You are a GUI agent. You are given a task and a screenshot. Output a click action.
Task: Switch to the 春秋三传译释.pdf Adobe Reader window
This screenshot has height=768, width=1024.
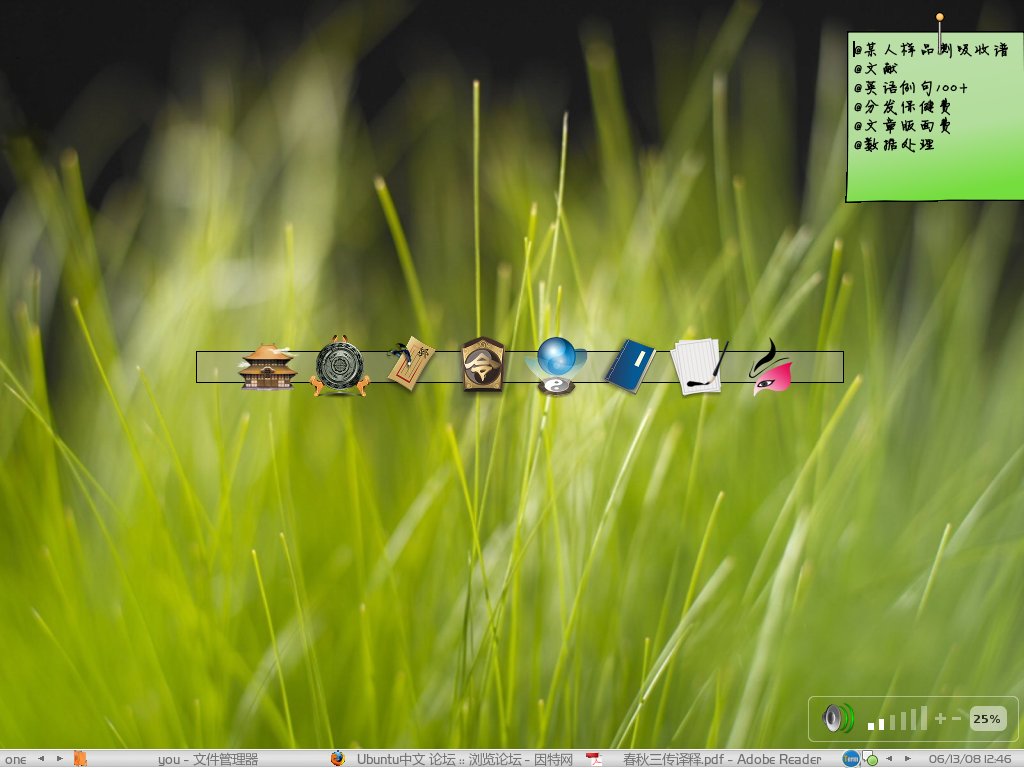pos(722,759)
